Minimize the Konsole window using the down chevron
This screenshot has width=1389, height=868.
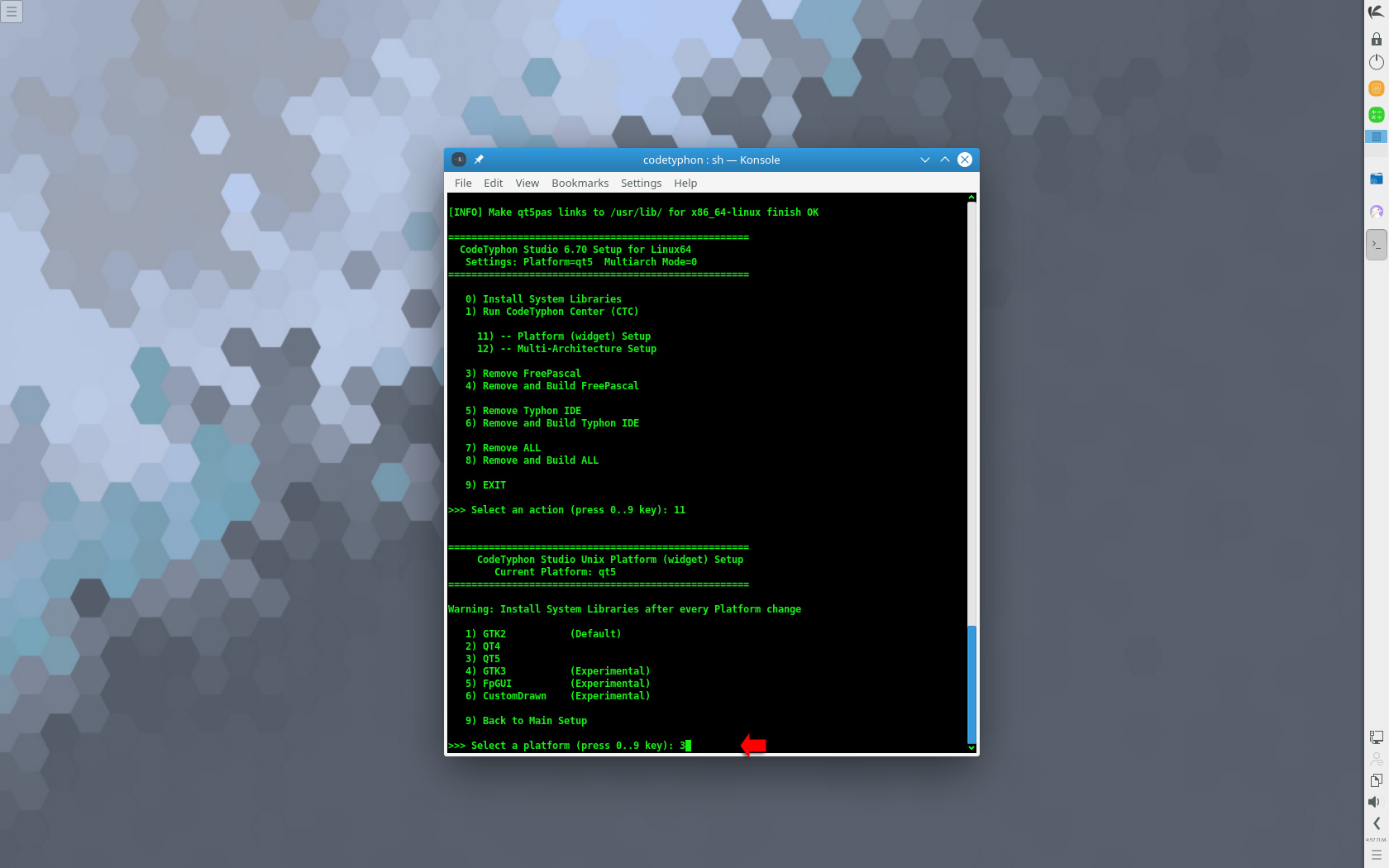click(x=925, y=160)
